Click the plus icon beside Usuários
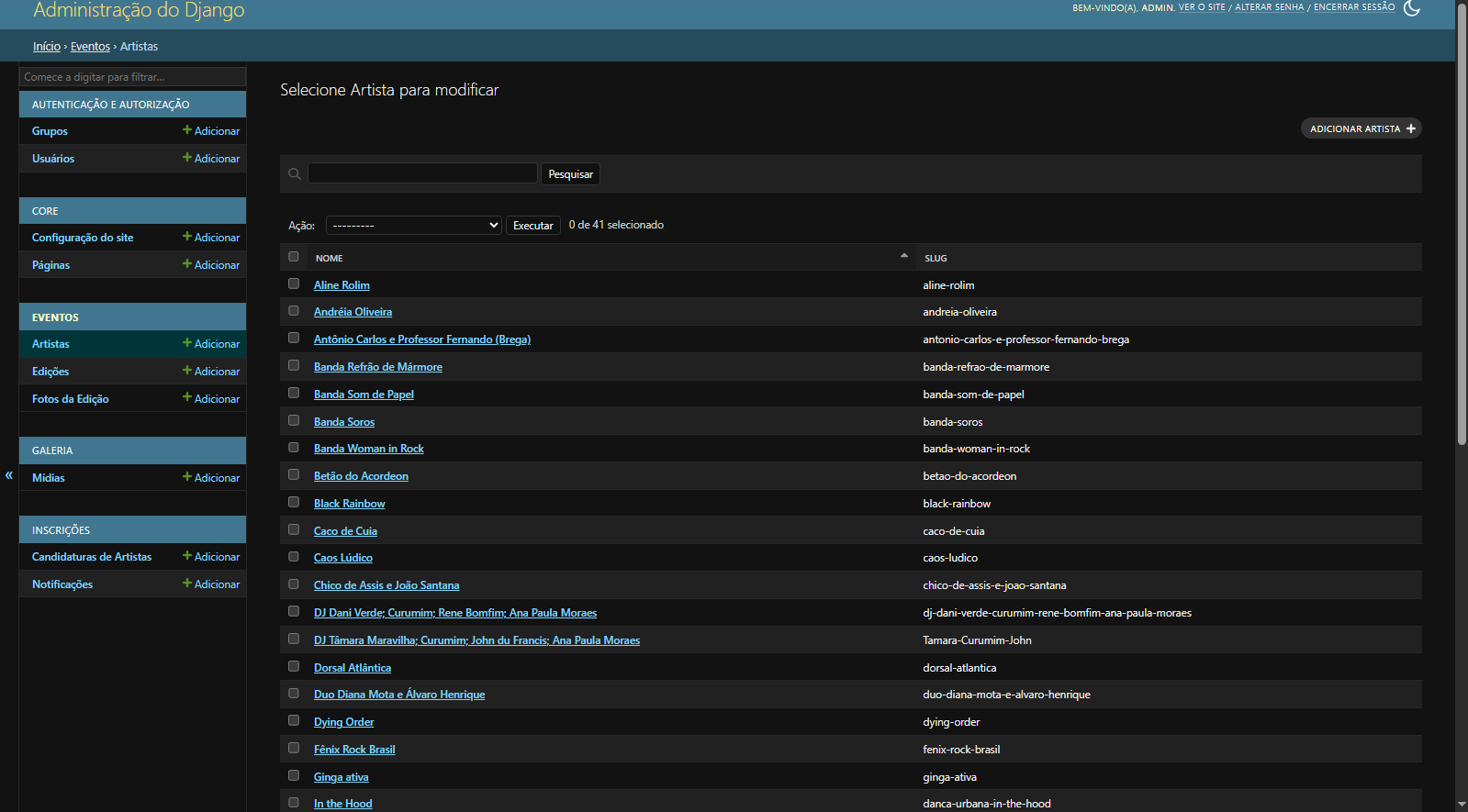This screenshot has width=1468, height=812. (187, 158)
